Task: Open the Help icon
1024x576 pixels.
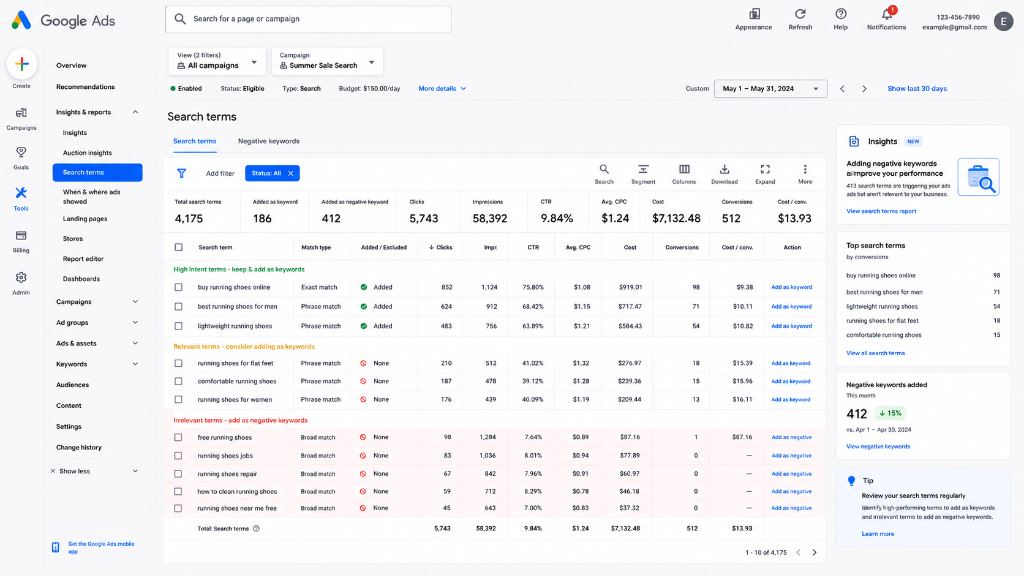Action: (x=840, y=14)
